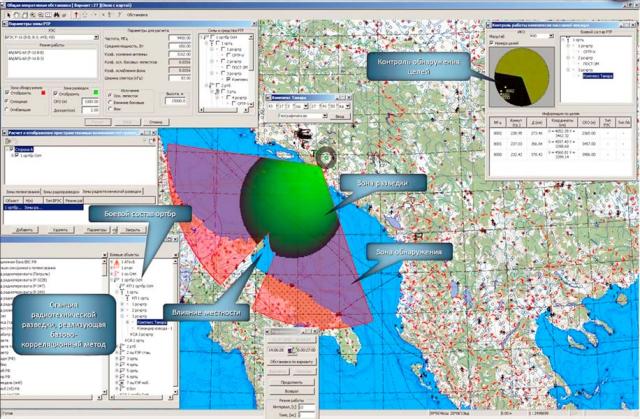Viewport: 640px width, 419px height.
Task: Check the 1 ортбр ОсН box in Силы и средства РТР tree
Action: click(212, 37)
